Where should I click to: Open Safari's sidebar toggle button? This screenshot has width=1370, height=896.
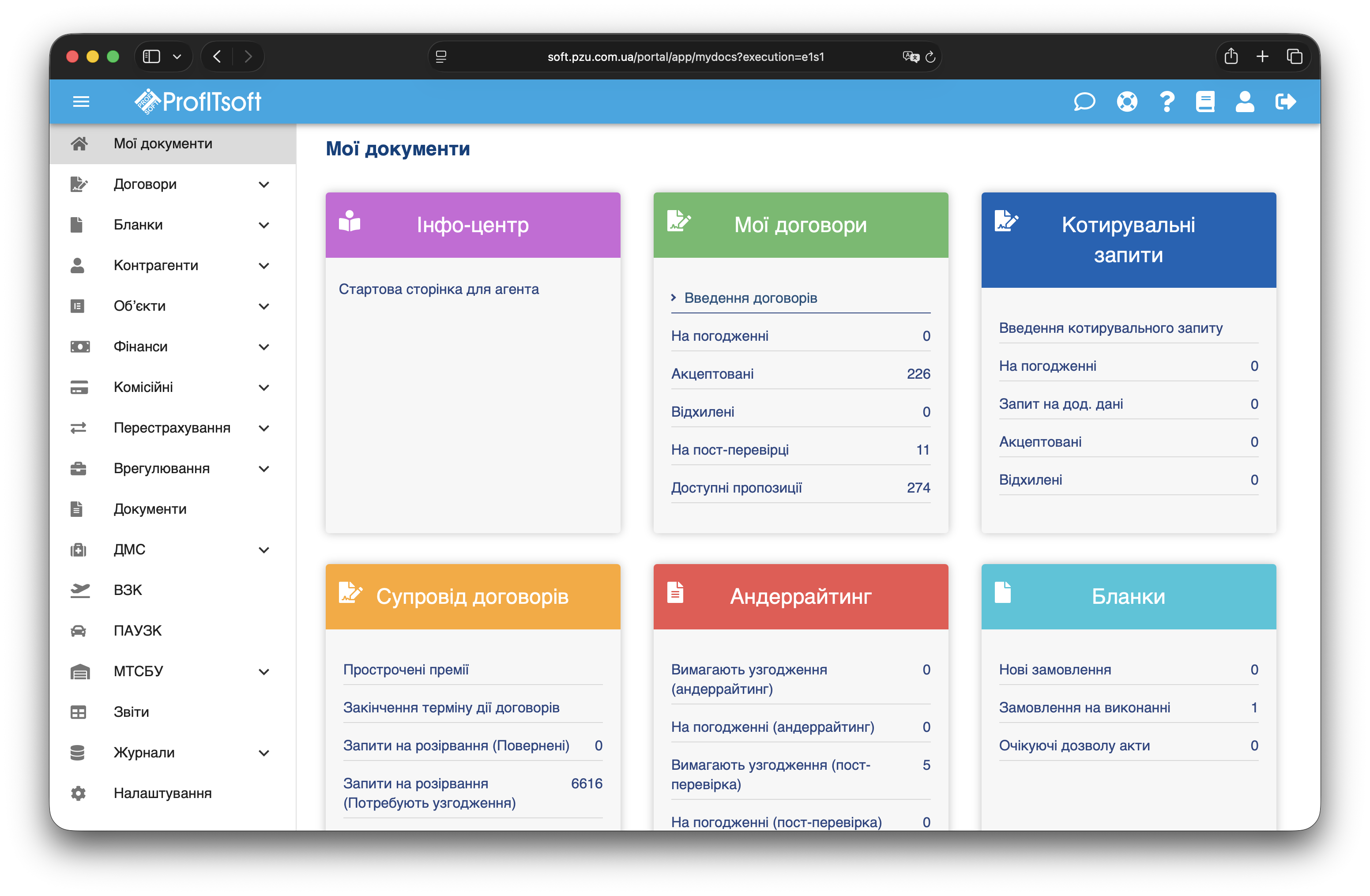[151, 56]
